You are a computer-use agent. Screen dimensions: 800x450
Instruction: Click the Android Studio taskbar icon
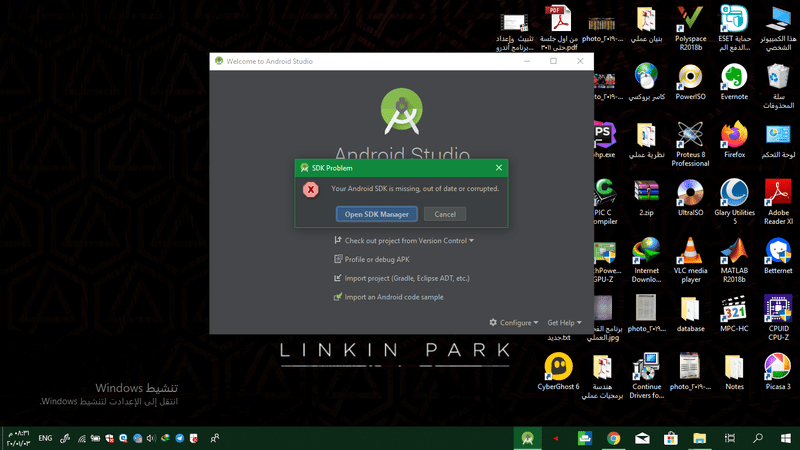(528, 438)
